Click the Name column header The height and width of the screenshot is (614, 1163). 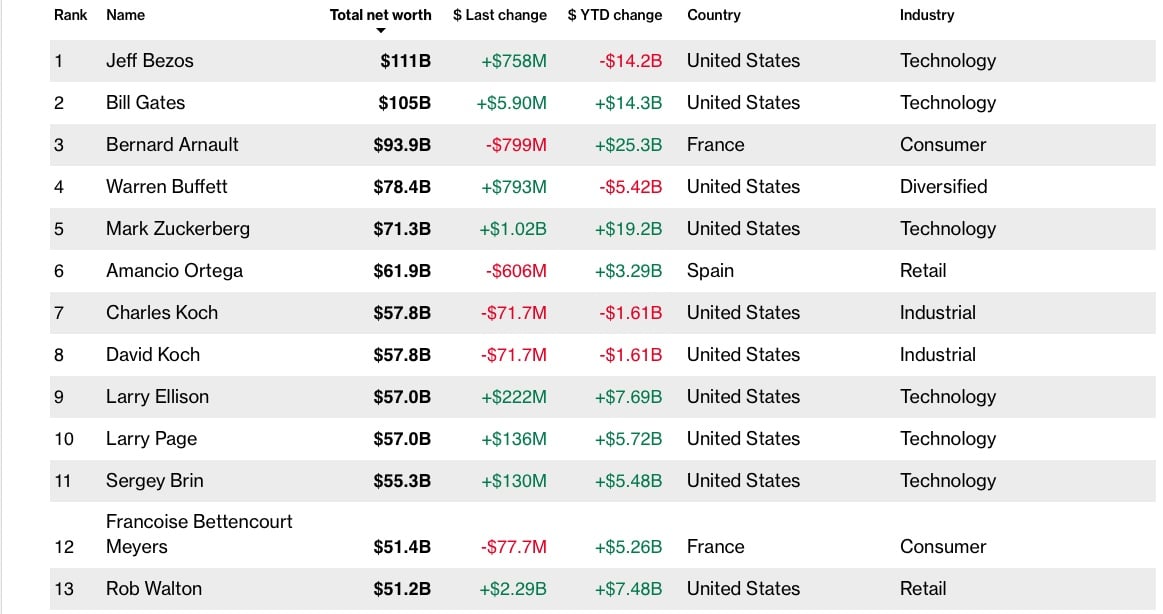125,15
